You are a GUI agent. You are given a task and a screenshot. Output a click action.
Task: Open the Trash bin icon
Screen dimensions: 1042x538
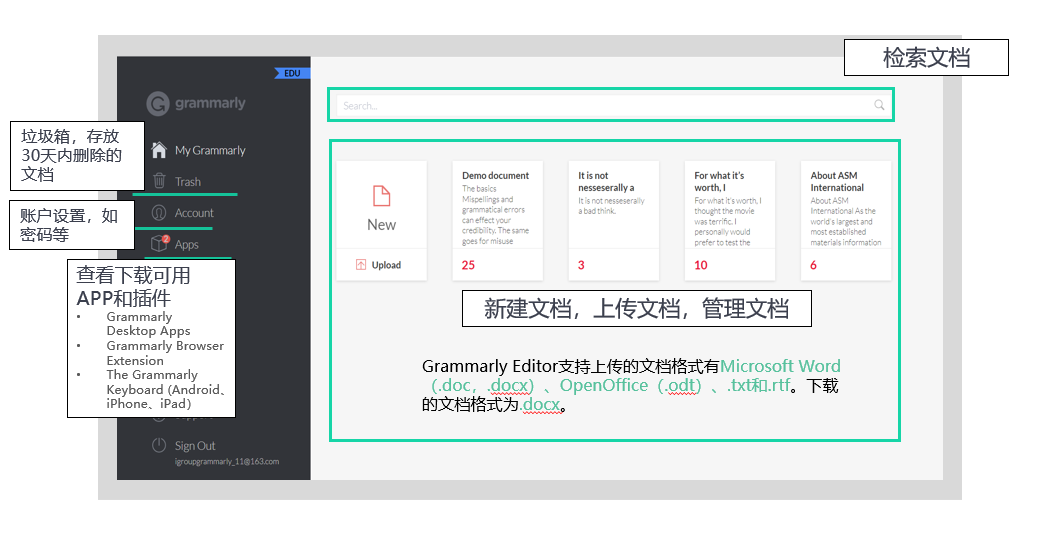[x=159, y=181]
